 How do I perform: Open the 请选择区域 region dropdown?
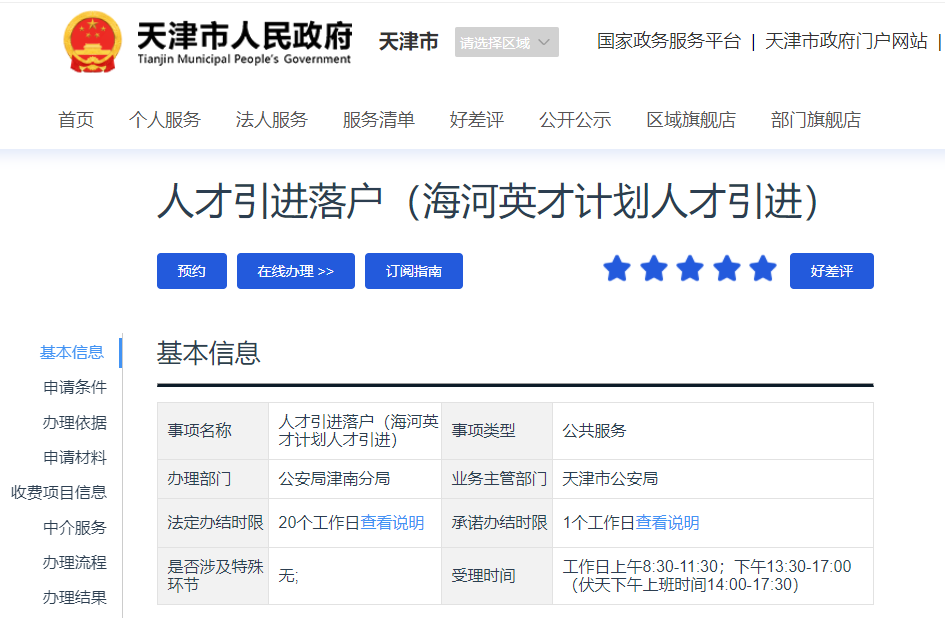pos(506,42)
